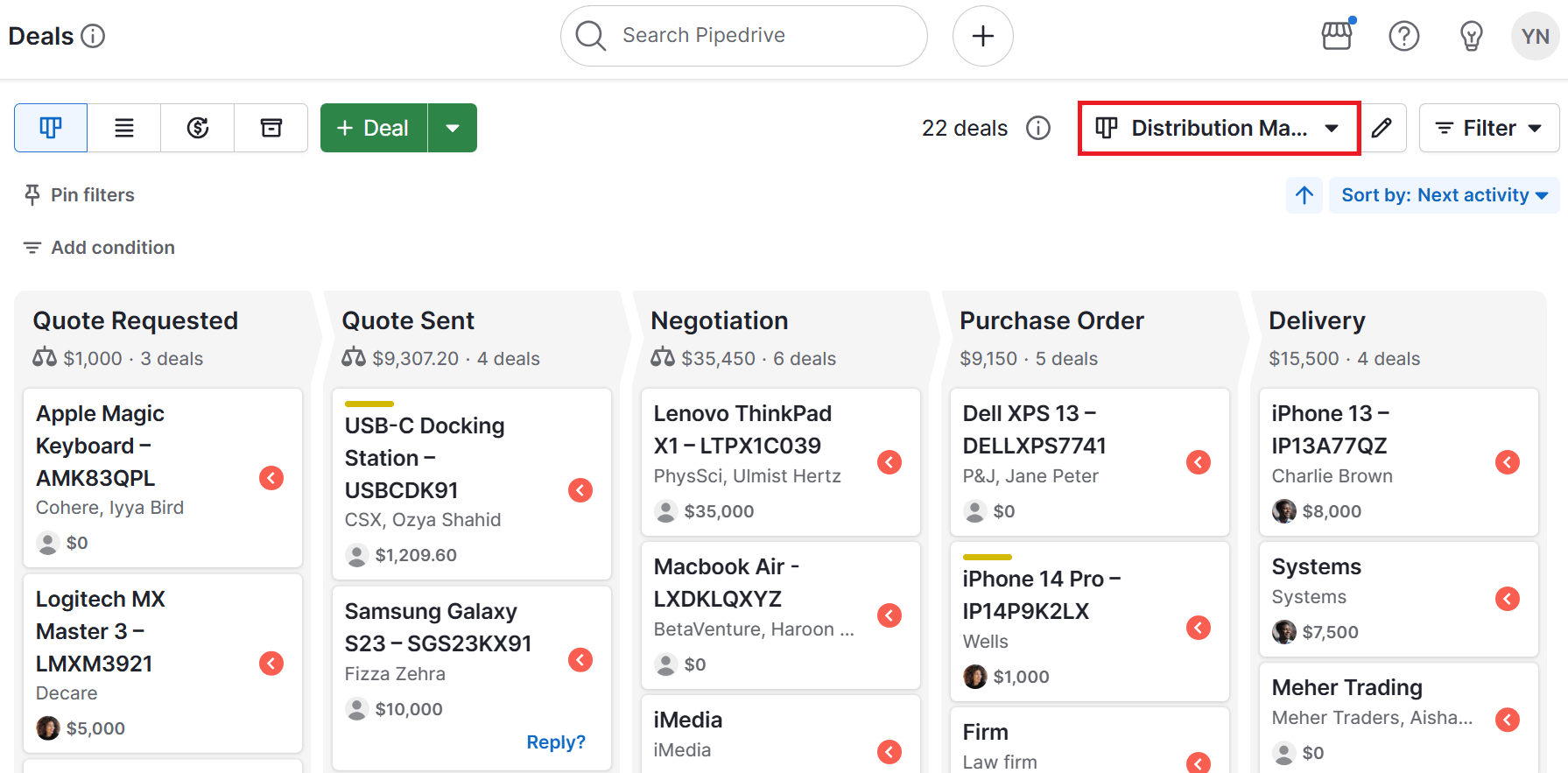The width and height of the screenshot is (1568, 773).
Task: Open the Marketplace icon
Action: pos(1337,35)
